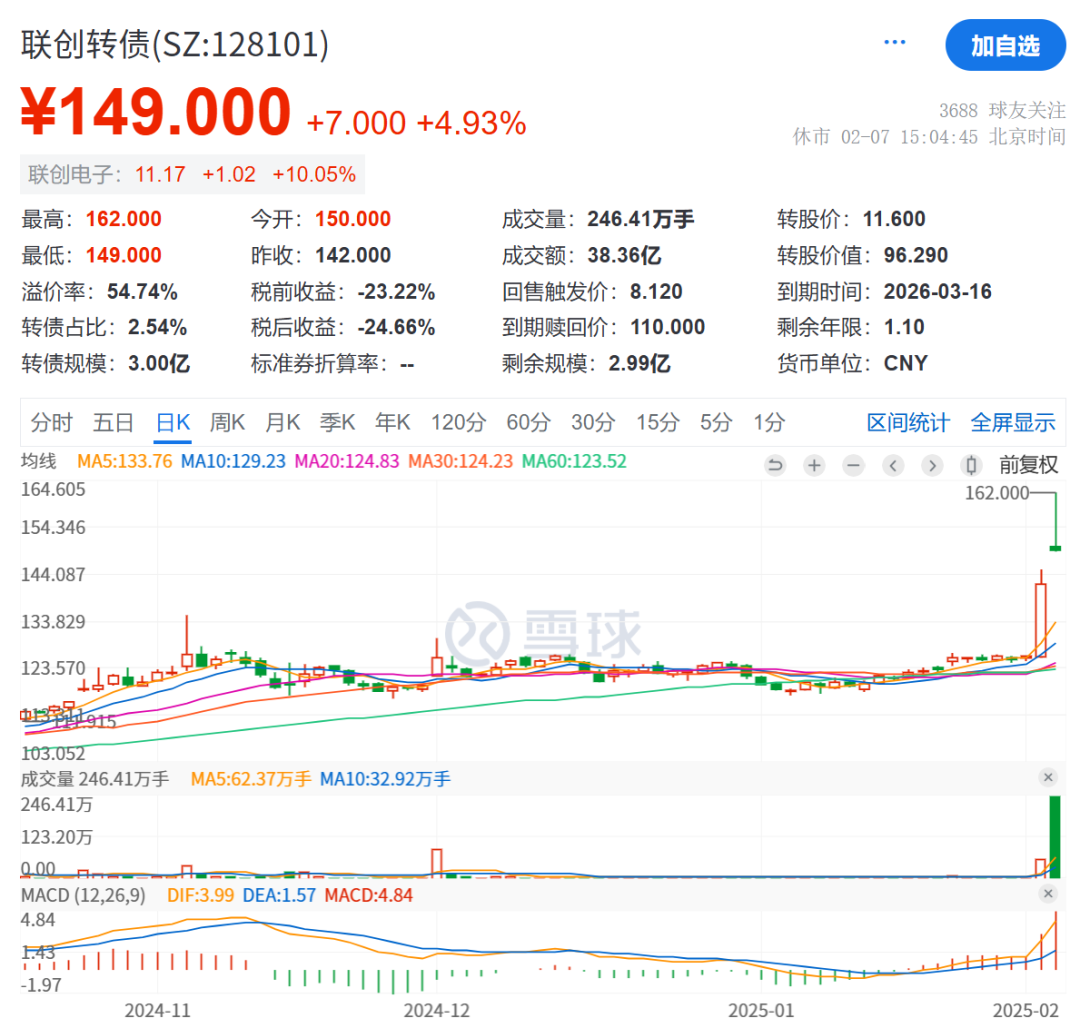Image resolution: width=1080 pixels, height=1028 pixels.
Task: Close the 成交量 volume indicator panel
Action: (1048, 777)
